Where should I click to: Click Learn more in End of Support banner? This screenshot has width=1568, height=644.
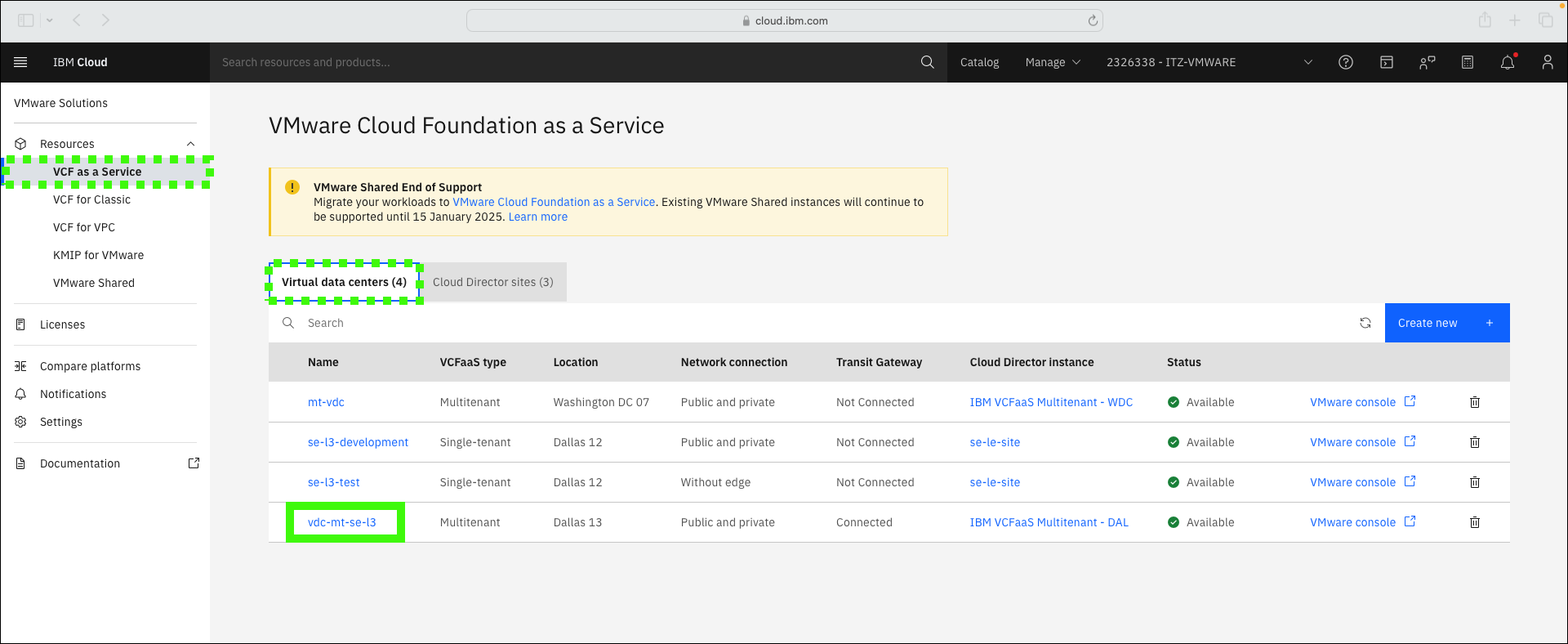pyautogui.click(x=537, y=217)
